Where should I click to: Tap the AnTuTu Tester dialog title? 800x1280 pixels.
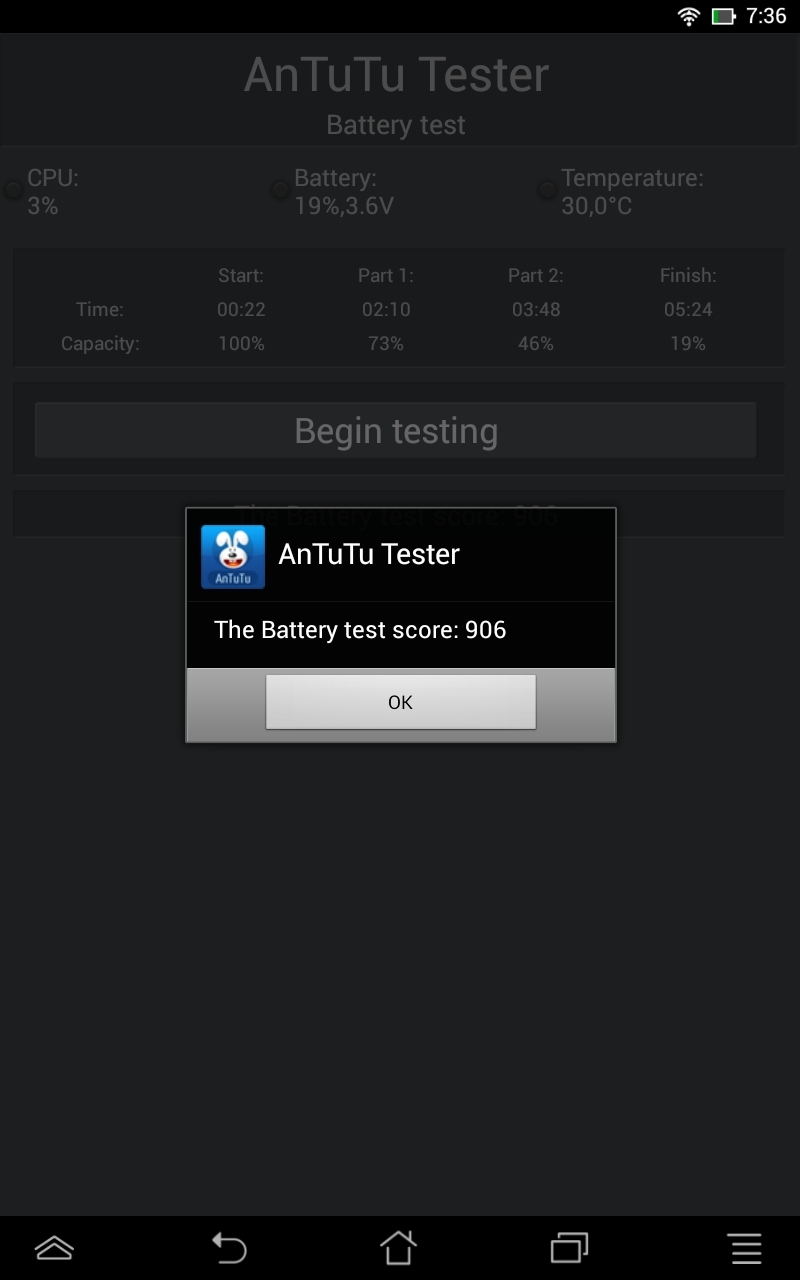tap(369, 554)
